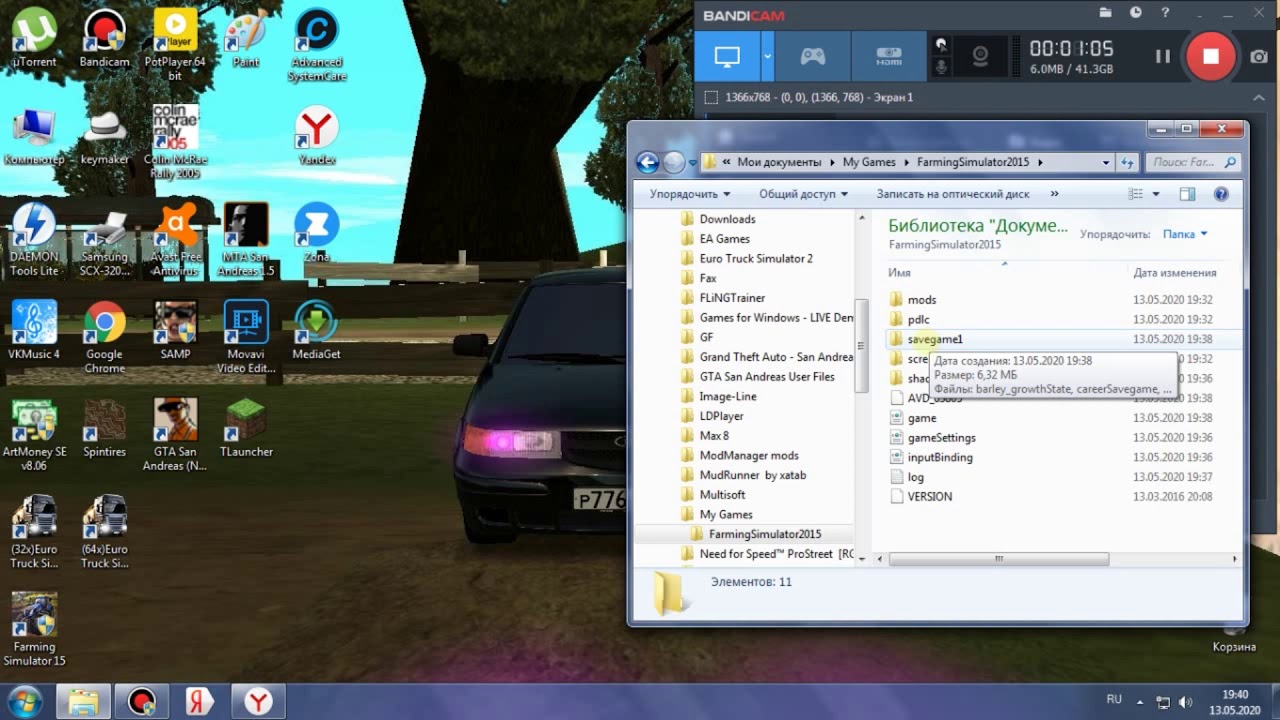Refresh the Explorer folder view
This screenshot has height=720, width=1280.
tap(1127, 162)
